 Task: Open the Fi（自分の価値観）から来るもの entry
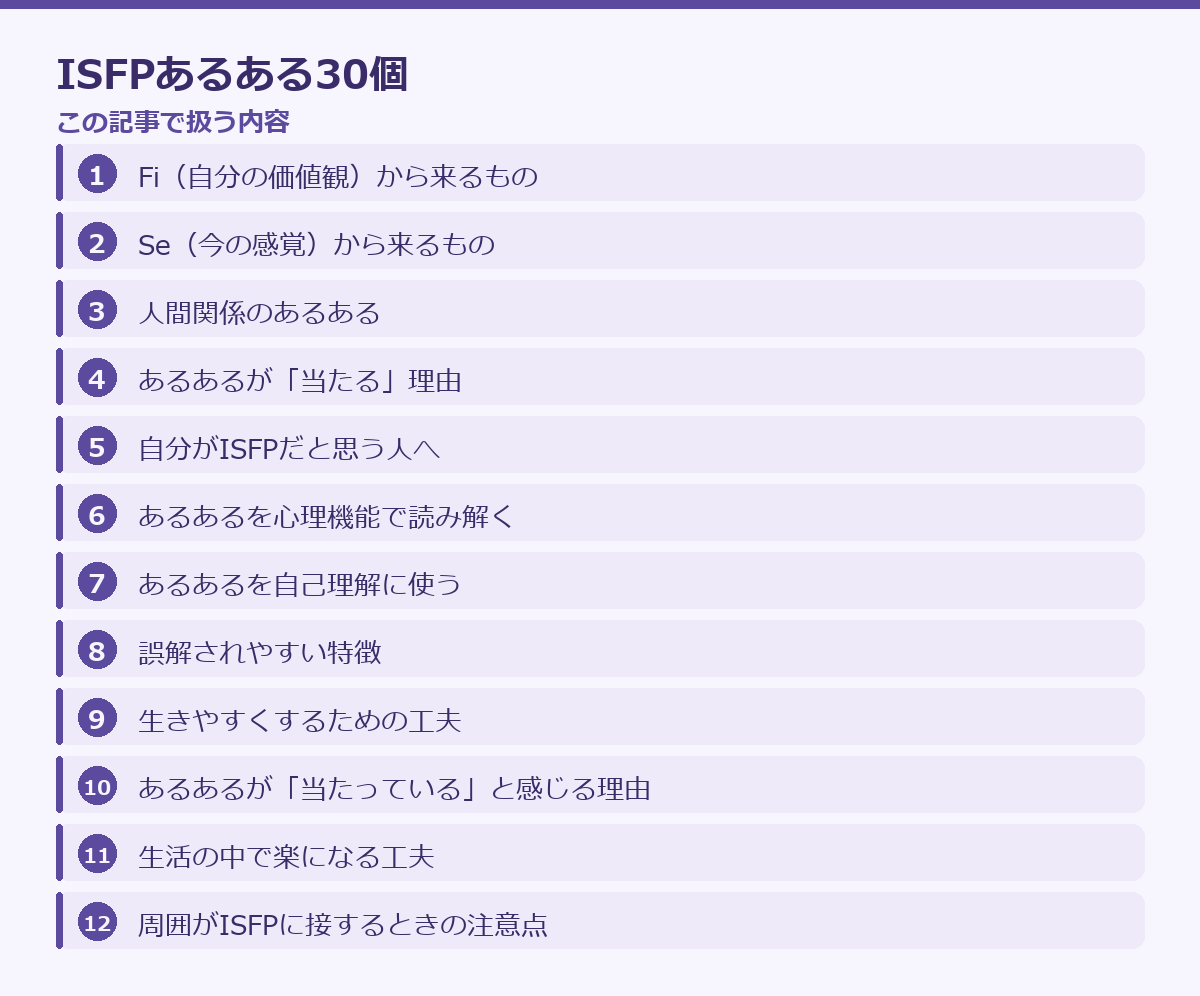[x=600, y=173]
